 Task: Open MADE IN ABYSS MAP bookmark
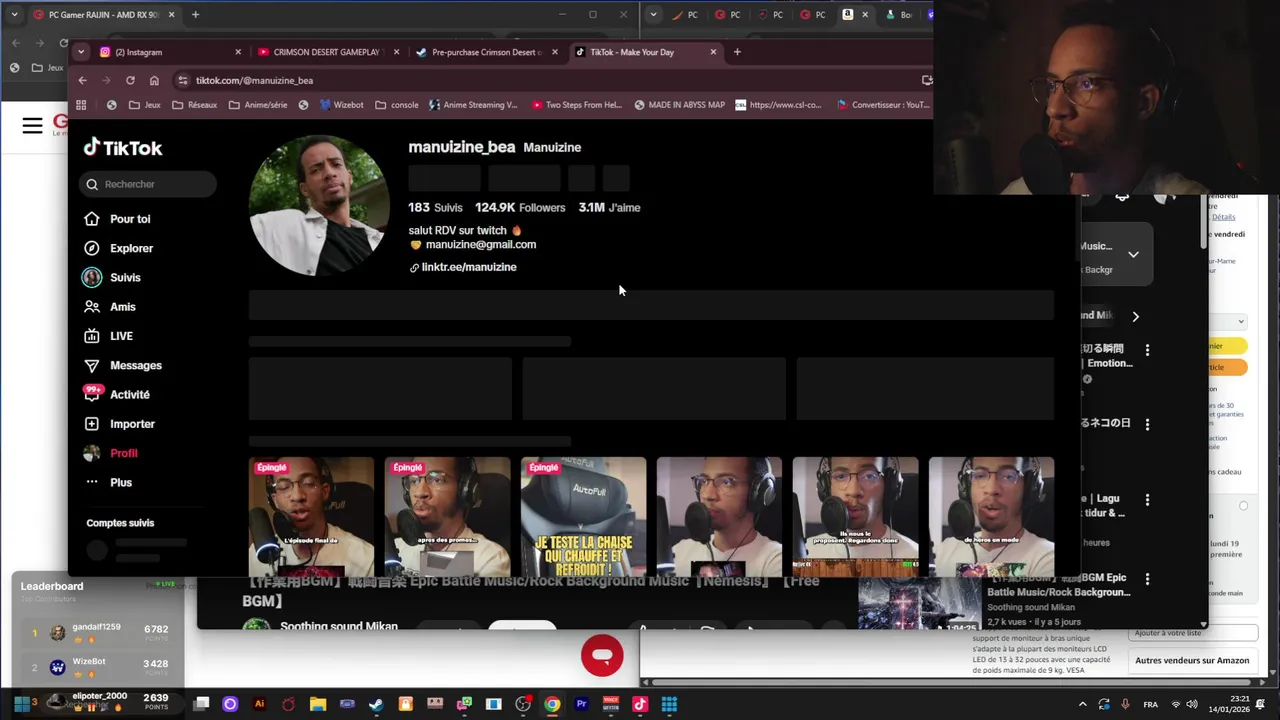click(679, 105)
